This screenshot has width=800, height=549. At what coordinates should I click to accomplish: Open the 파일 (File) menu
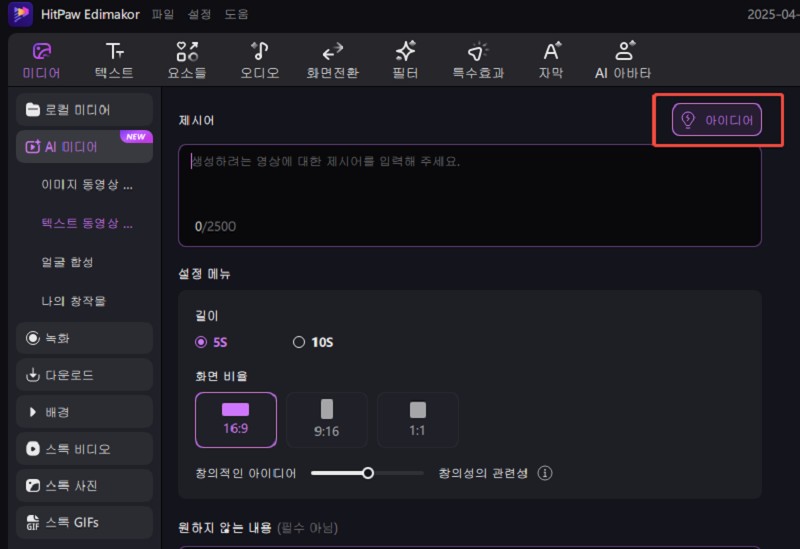[x=162, y=15]
